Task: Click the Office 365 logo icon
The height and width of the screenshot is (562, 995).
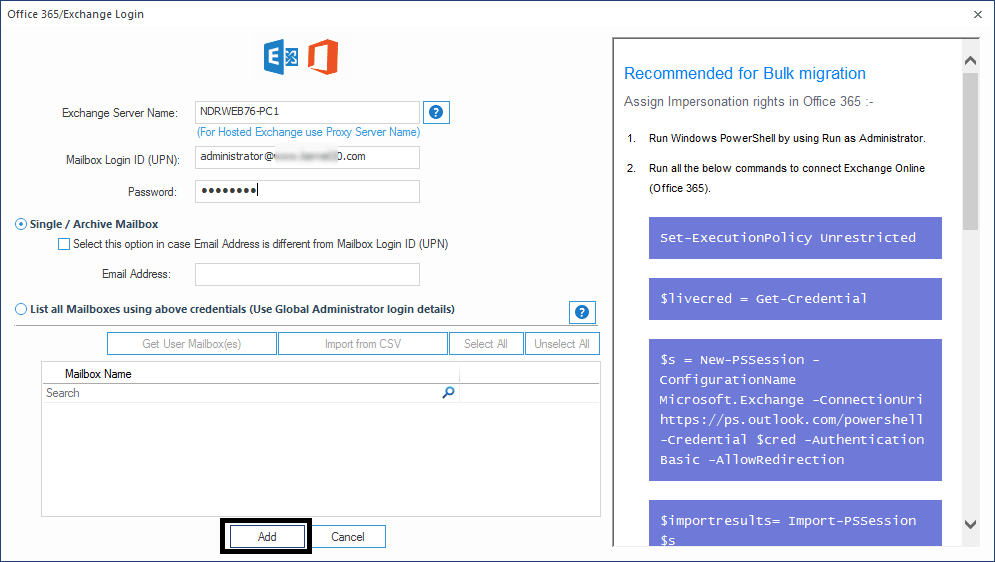Action: tap(323, 57)
